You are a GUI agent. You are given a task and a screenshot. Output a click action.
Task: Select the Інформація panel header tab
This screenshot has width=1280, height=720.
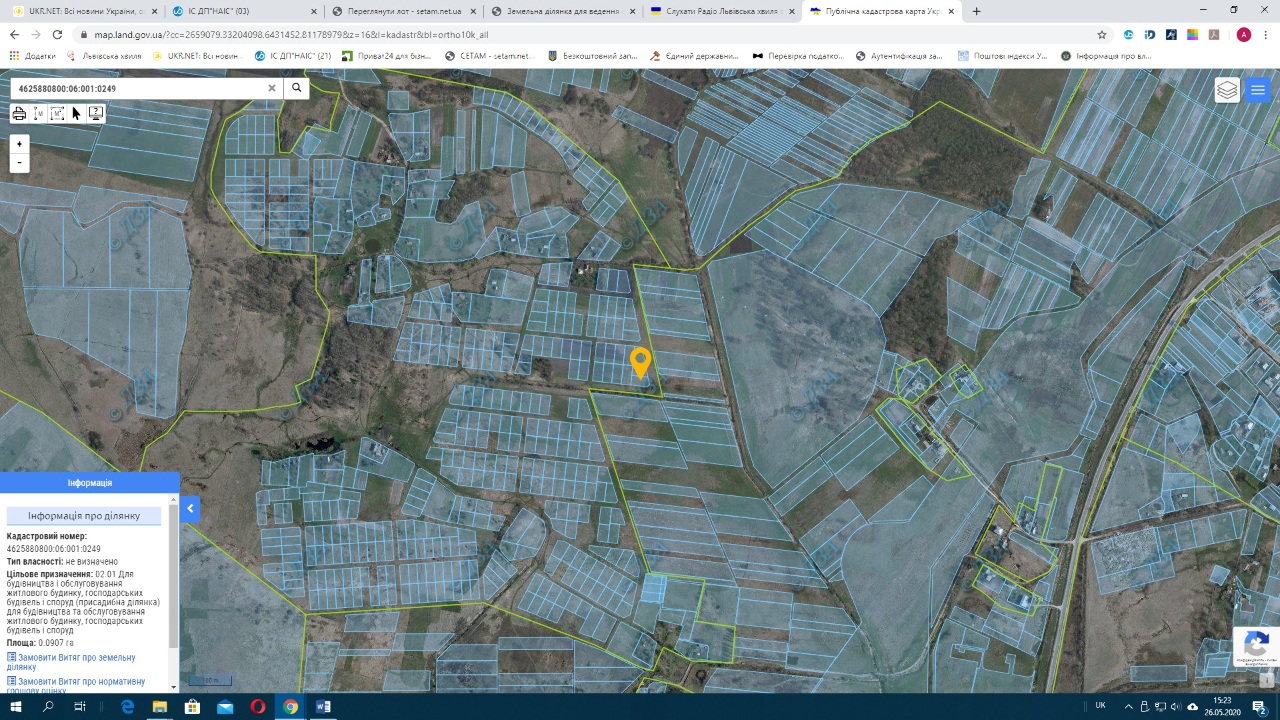(90, 482)
